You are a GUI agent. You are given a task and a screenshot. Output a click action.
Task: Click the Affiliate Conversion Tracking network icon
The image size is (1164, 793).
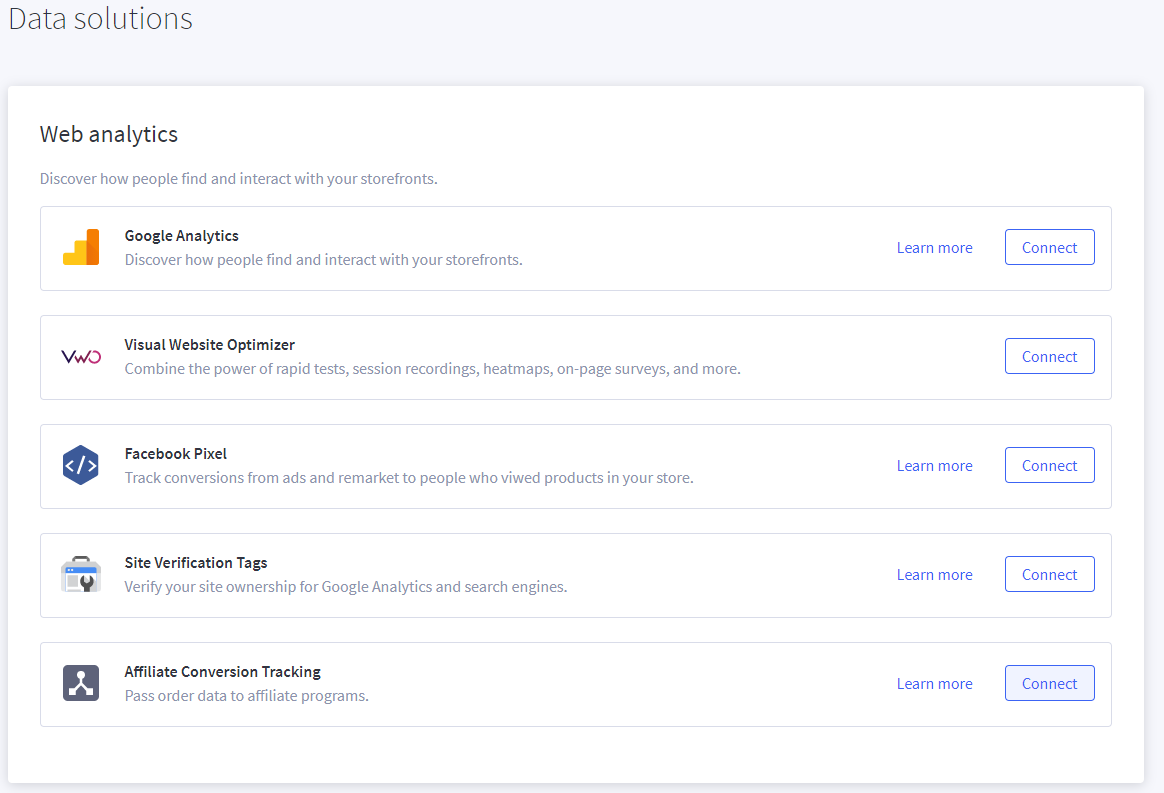pyautogui.click(x=81, y=684)
